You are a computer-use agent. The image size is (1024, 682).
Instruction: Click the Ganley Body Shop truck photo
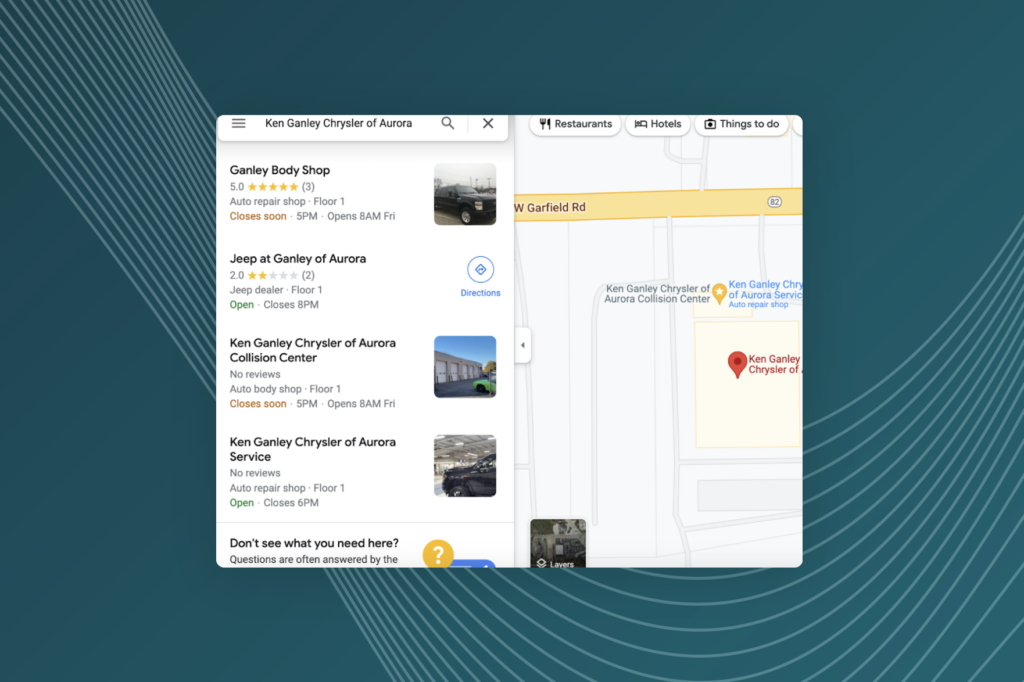pos(465,194)
